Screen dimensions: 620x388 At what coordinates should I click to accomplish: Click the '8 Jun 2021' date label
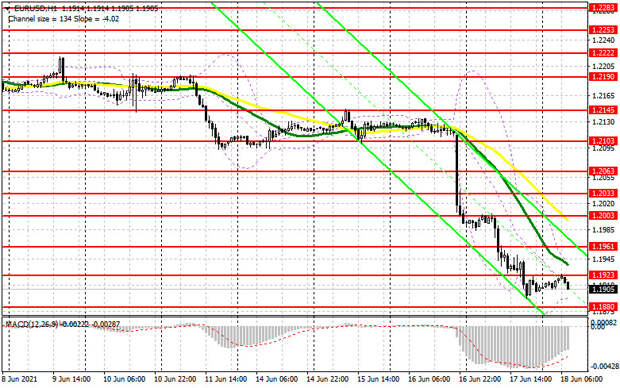pyautogui.click(x=19, y=379)
